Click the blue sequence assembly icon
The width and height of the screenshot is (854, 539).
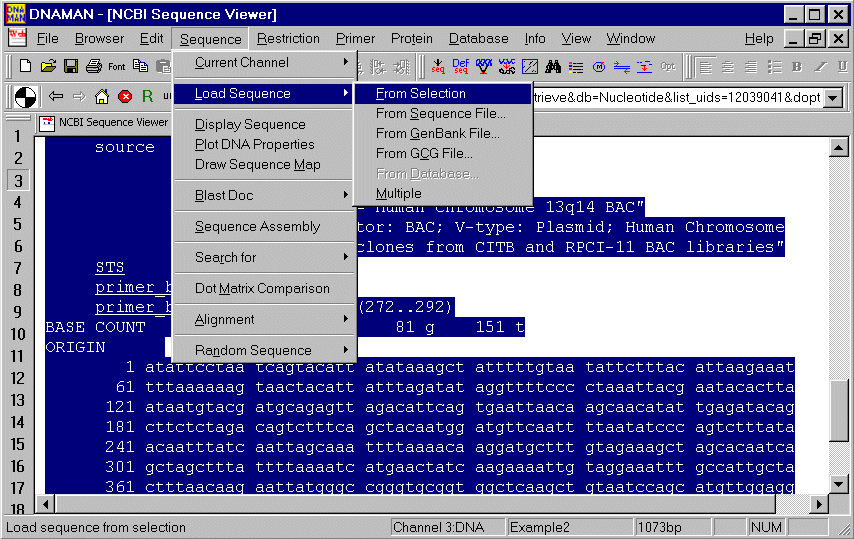(644, 66)
